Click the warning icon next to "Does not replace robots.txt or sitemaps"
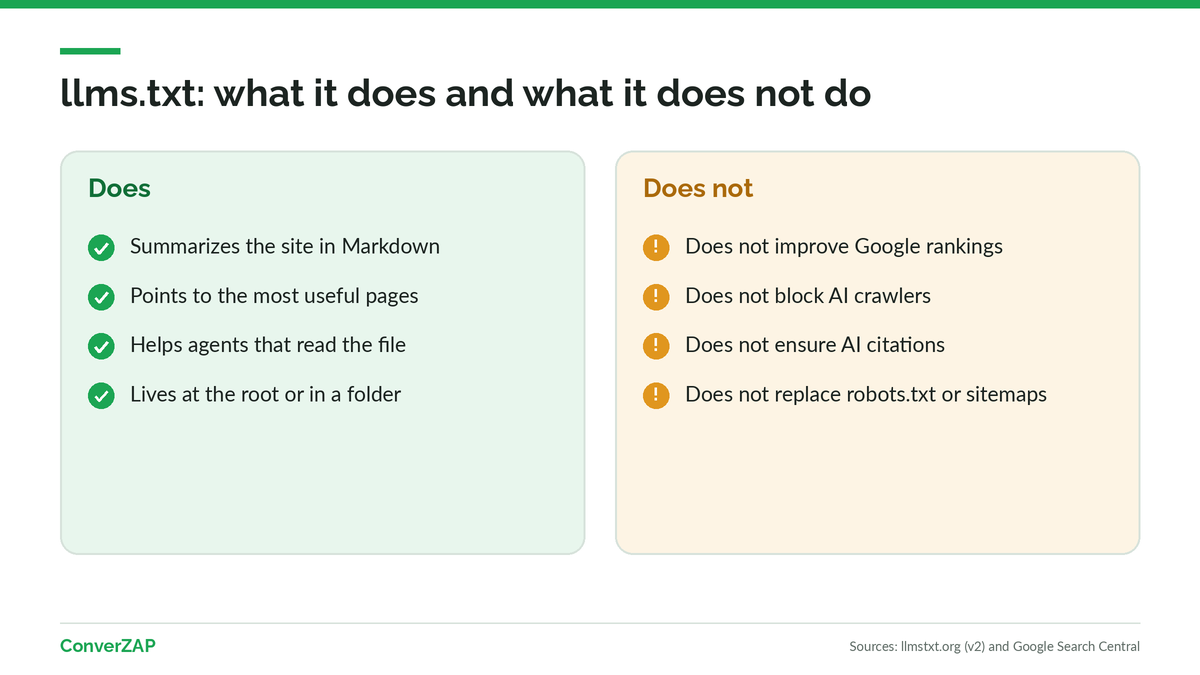Screen dimensions: 1200x675 coord(656,396)
